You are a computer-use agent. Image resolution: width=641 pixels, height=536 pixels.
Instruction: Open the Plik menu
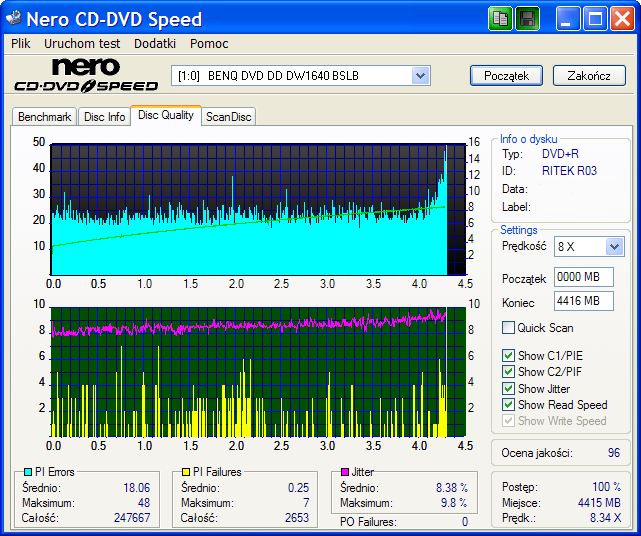[x=20, y=43]
